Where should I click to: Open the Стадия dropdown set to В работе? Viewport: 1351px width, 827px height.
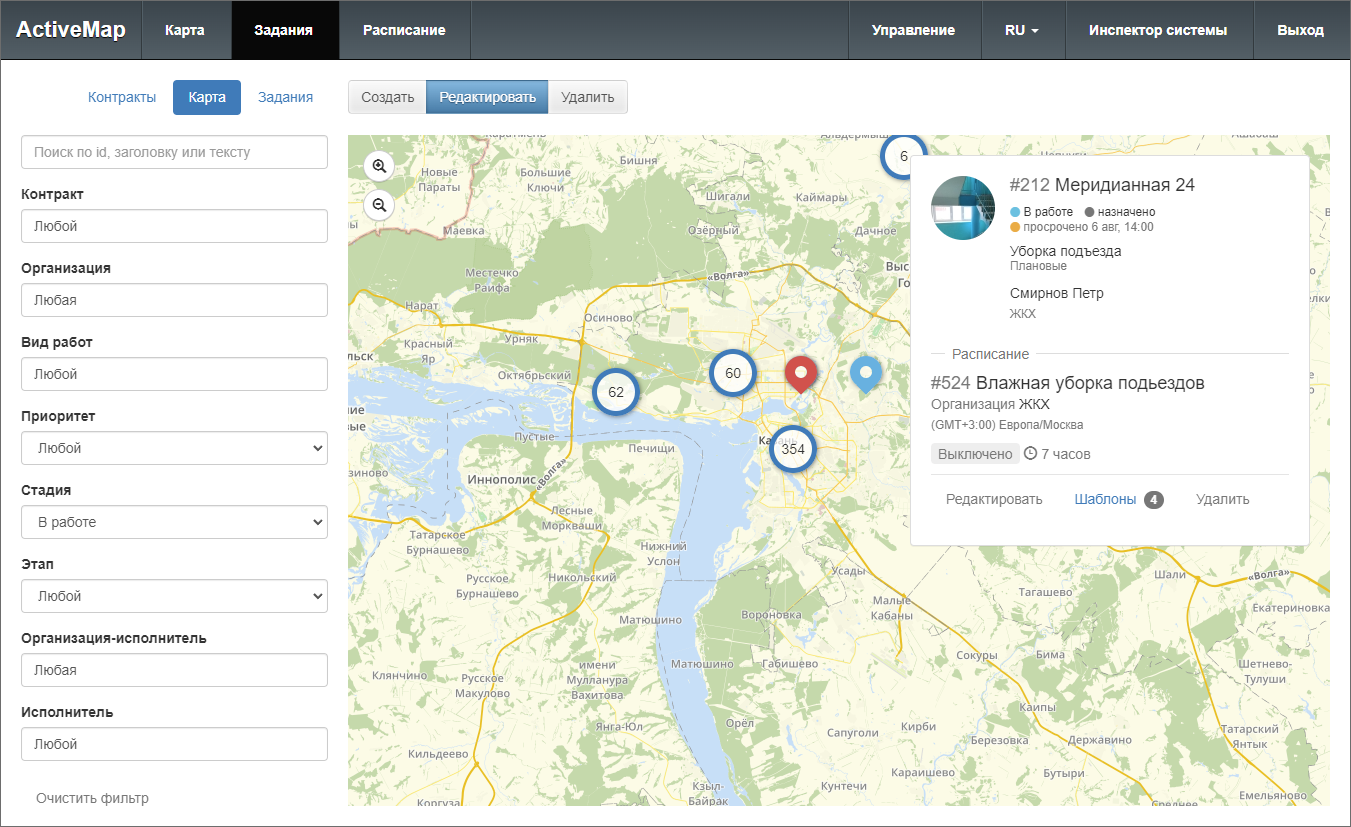click(174, 522)
